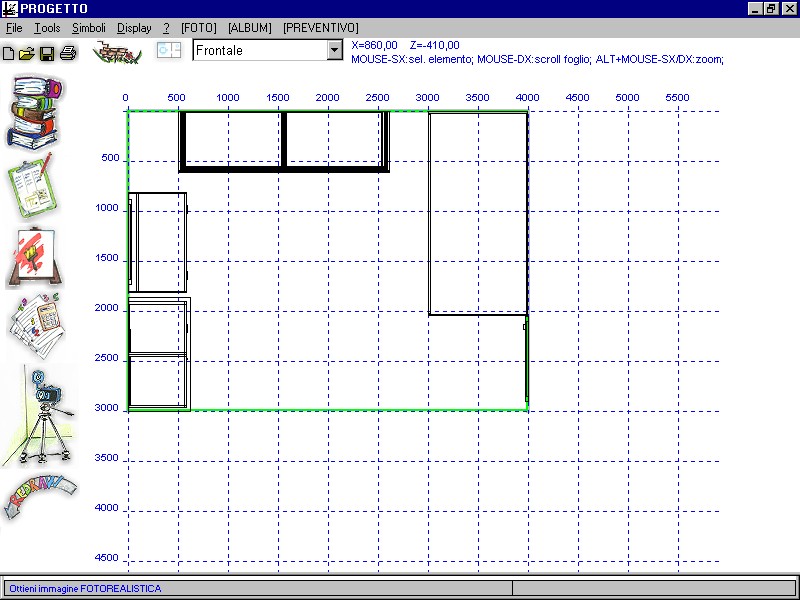
Task: Click the Ottieni immagine FOTOREALISTICA status text
Action: coord(85,588)
